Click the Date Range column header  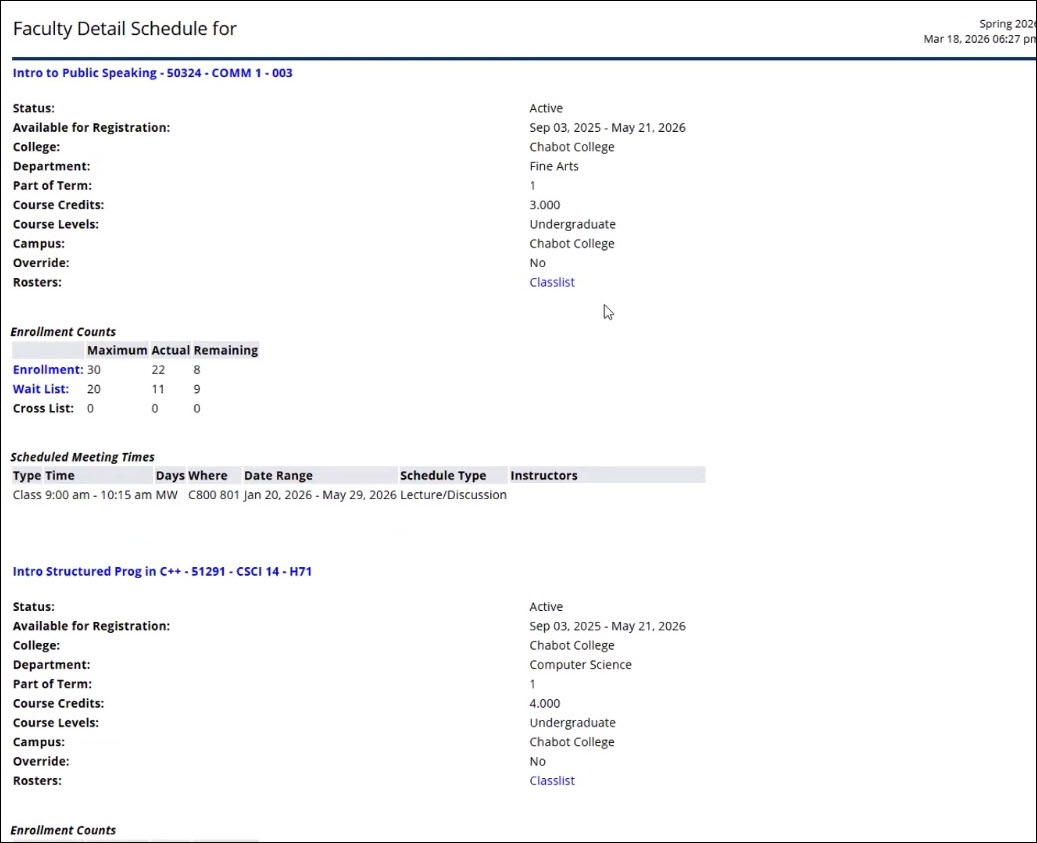pyautogui.click(x=277, y=475)
